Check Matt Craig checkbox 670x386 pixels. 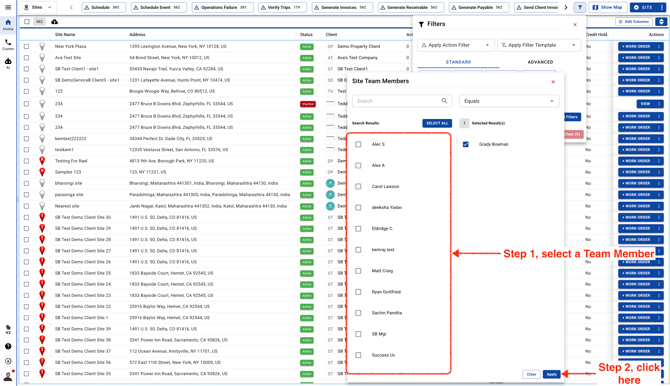[x=358, y=271]
